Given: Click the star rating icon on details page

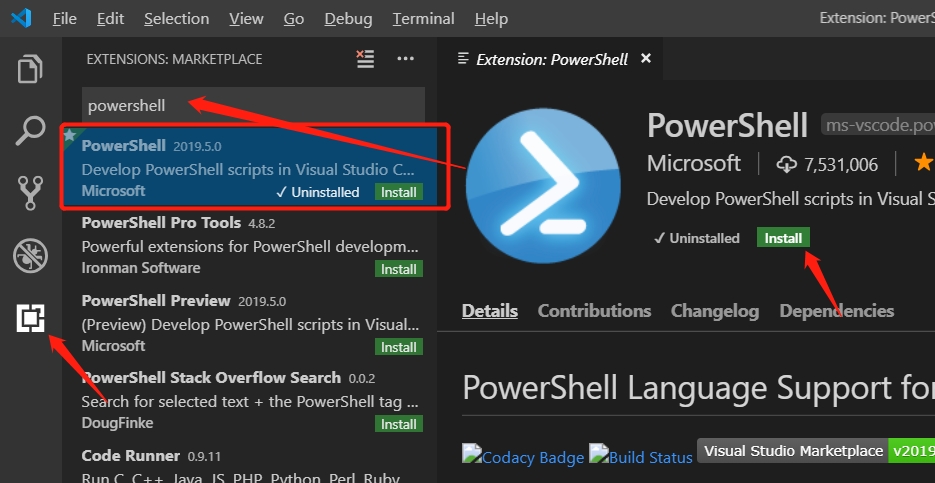Looking at the screenshot, I should tap(924, 162).
